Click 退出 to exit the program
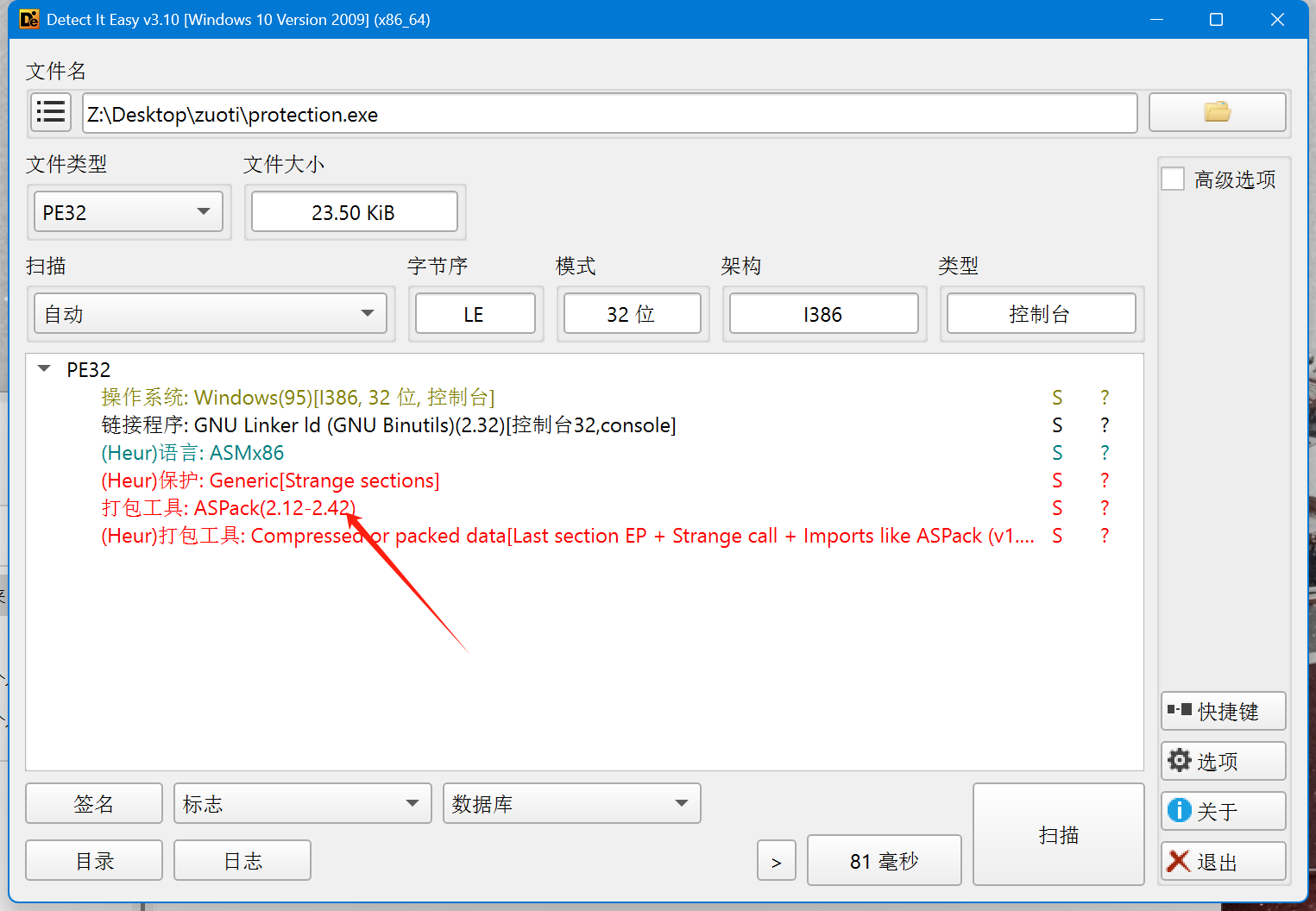 (1224, 861)
